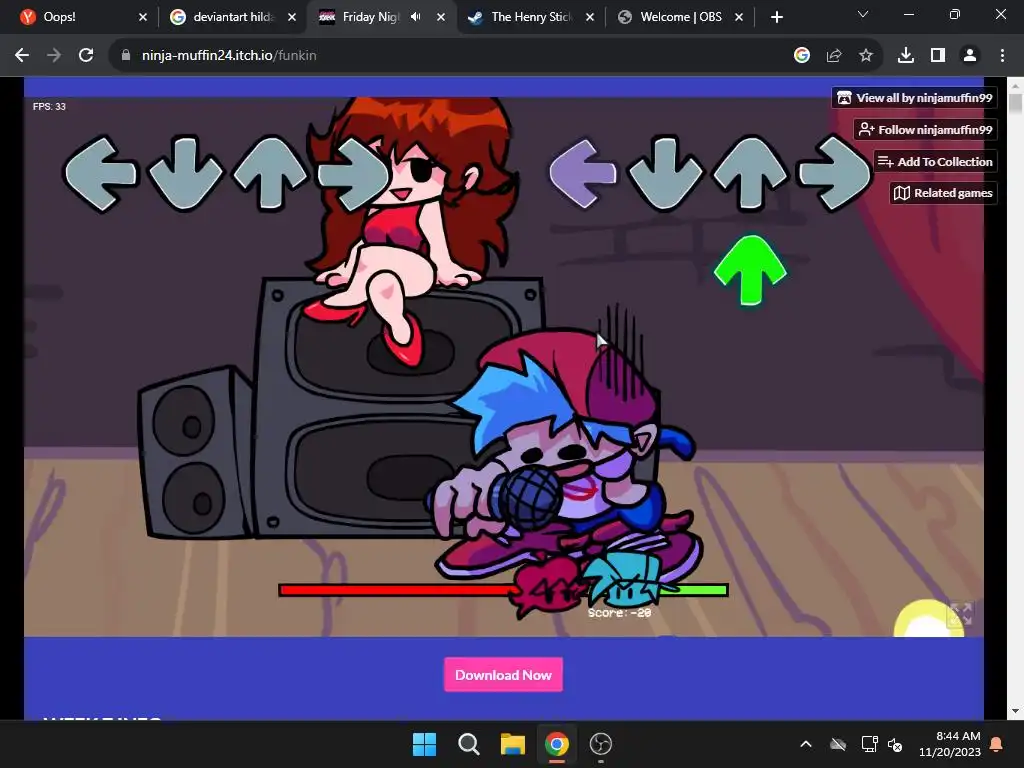Image resolution: width=1024 pixels, height=768 pixels.
Task: Click the pink Download Now button
Action: click(x=504, y=675)
